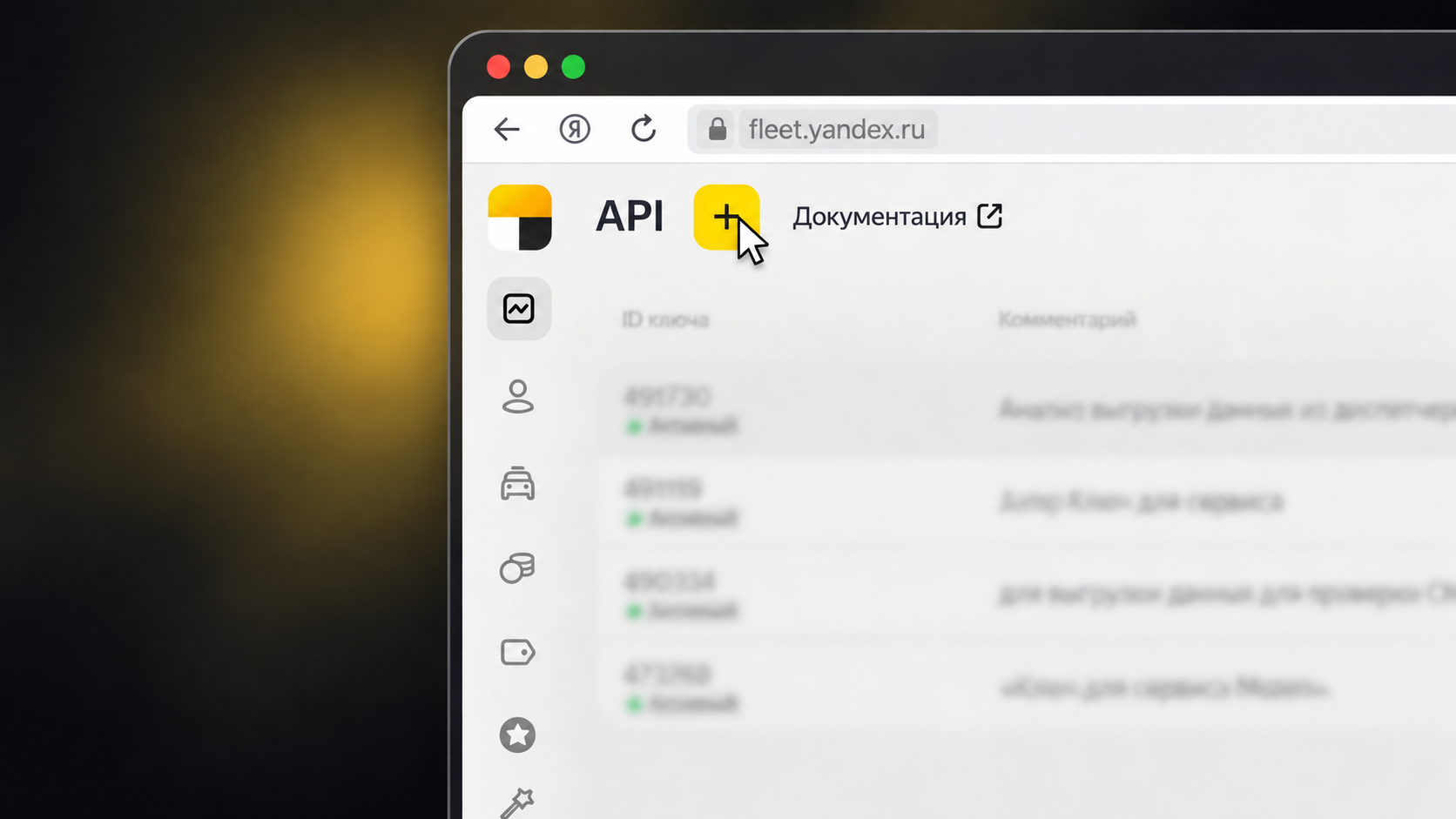Click the browser back arrow
This screenshot has width=1456, height=819.
507,130
